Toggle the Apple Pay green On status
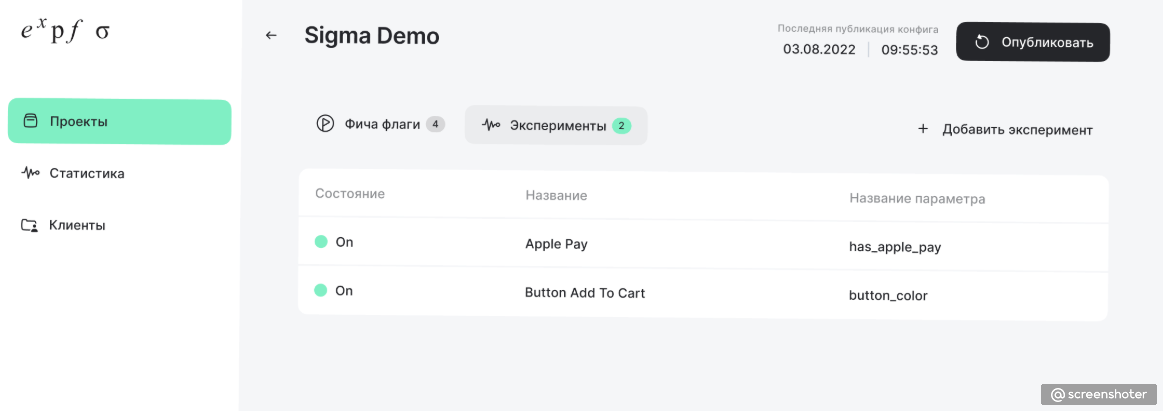The image size is (1163, 411). pyautogui.click(x=321, y=242)
